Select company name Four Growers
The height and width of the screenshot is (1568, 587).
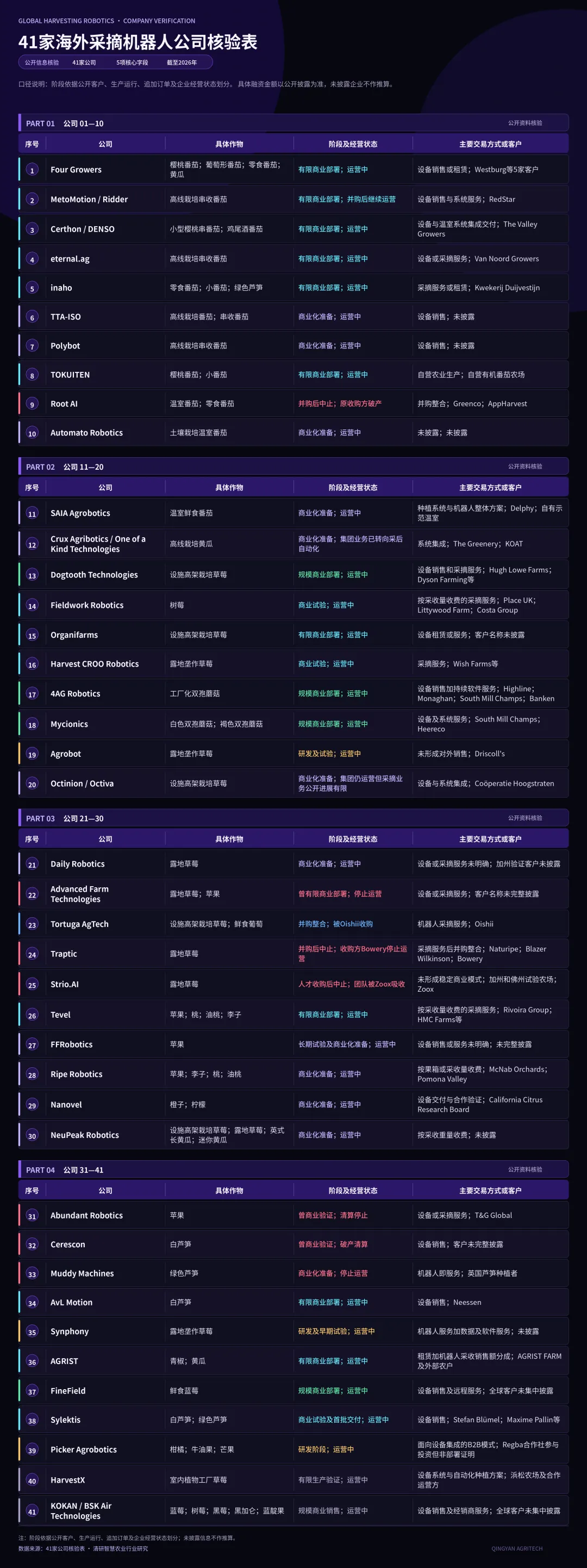pyautogui.click(x=76, y=170)
